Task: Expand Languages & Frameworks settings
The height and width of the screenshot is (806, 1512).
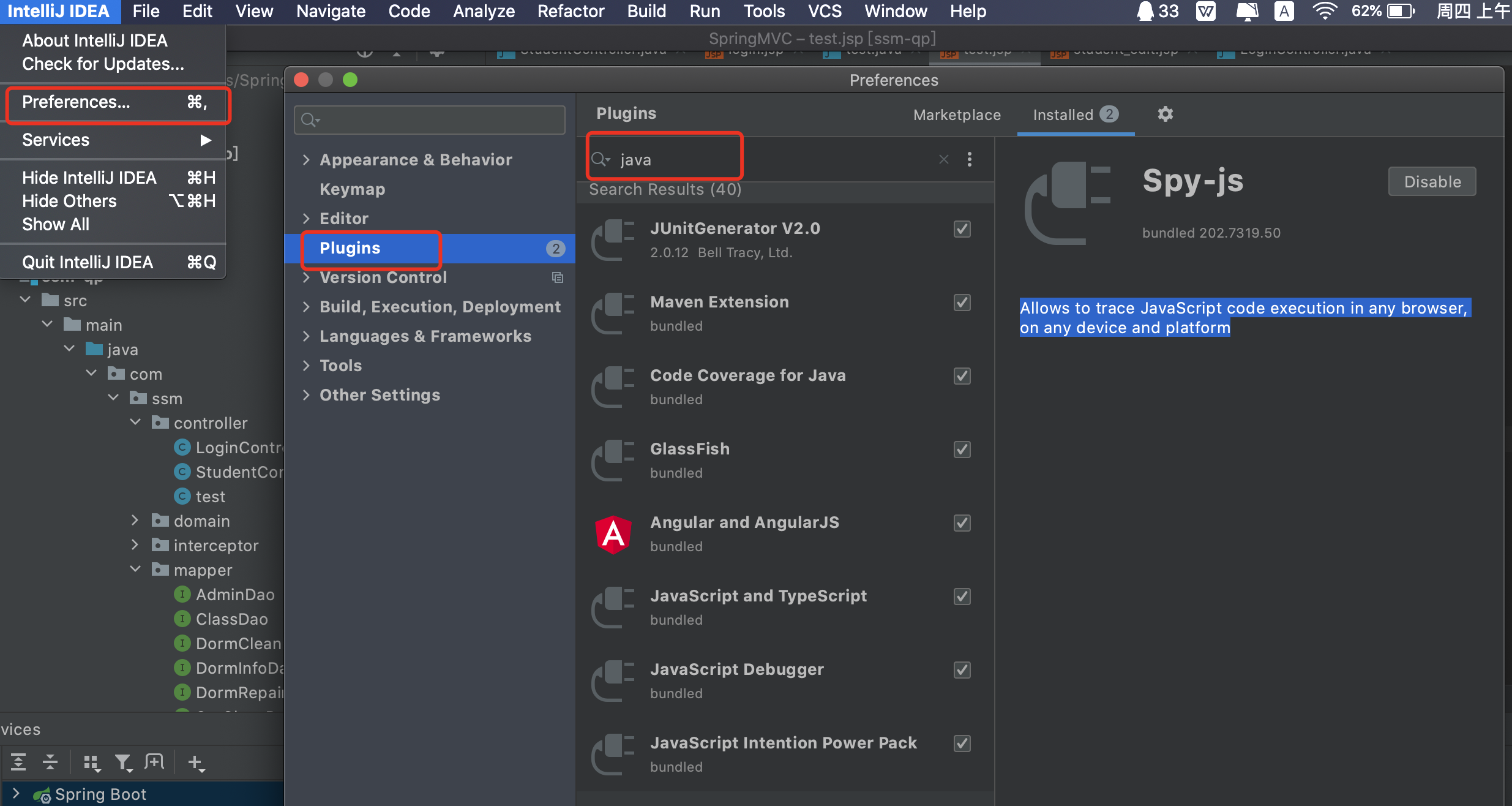Action: point(306,336)
